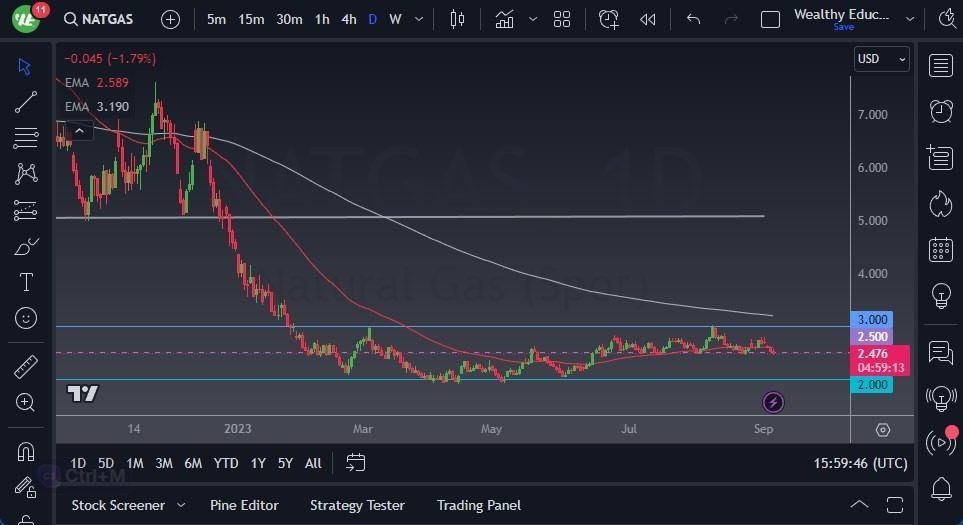963x525 pixels.
Task: Toggle magnet mode on
Action: pos(26,452)
